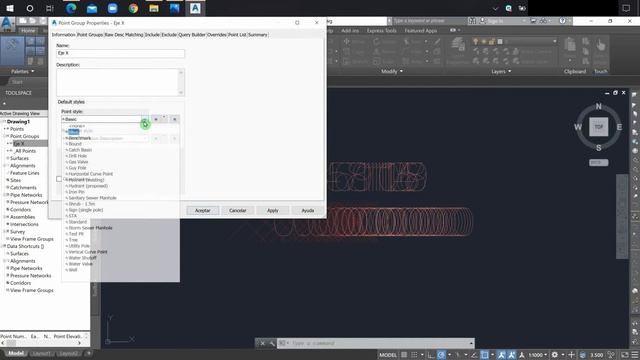Open Google Chrome from the taskbar
This screenshot has width=640, height=360.
click(x=133, y=8)
